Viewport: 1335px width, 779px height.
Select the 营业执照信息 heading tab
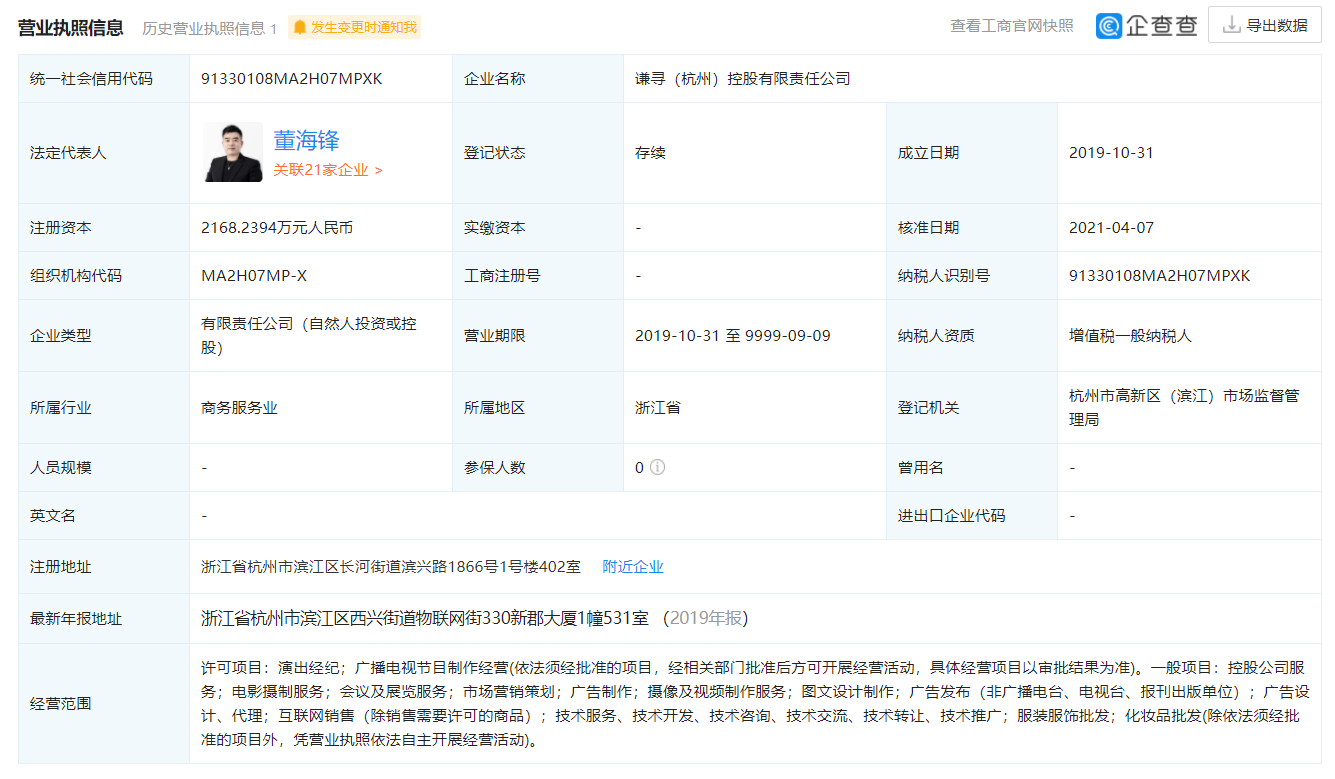pos(71,27)
